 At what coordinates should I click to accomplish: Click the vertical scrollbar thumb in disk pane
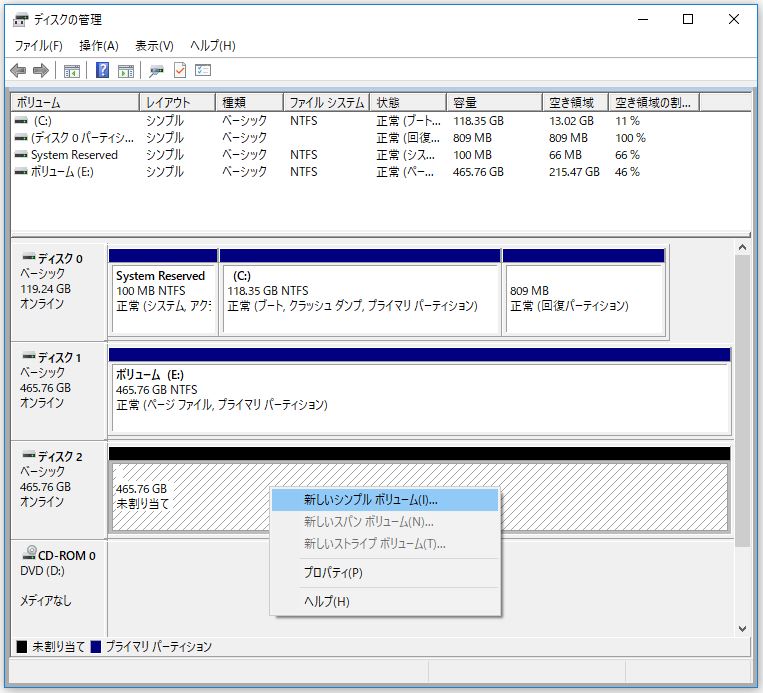743,401
